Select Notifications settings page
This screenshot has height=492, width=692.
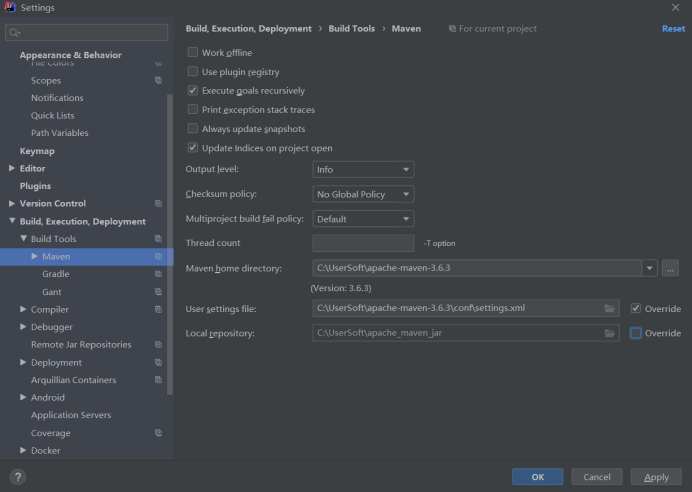pos(57,98)
